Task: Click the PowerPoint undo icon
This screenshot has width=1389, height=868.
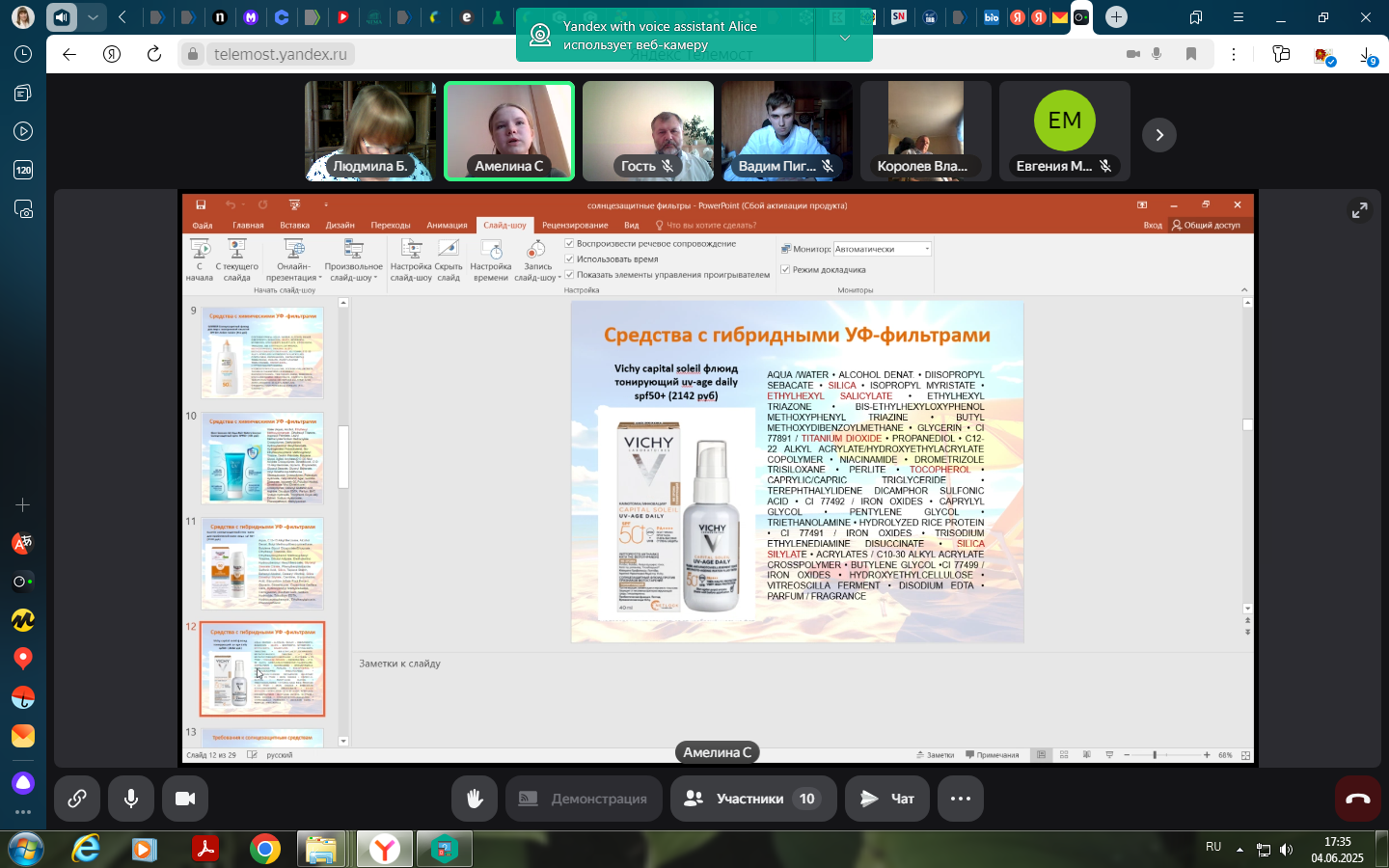Action: tap(231, 204)
